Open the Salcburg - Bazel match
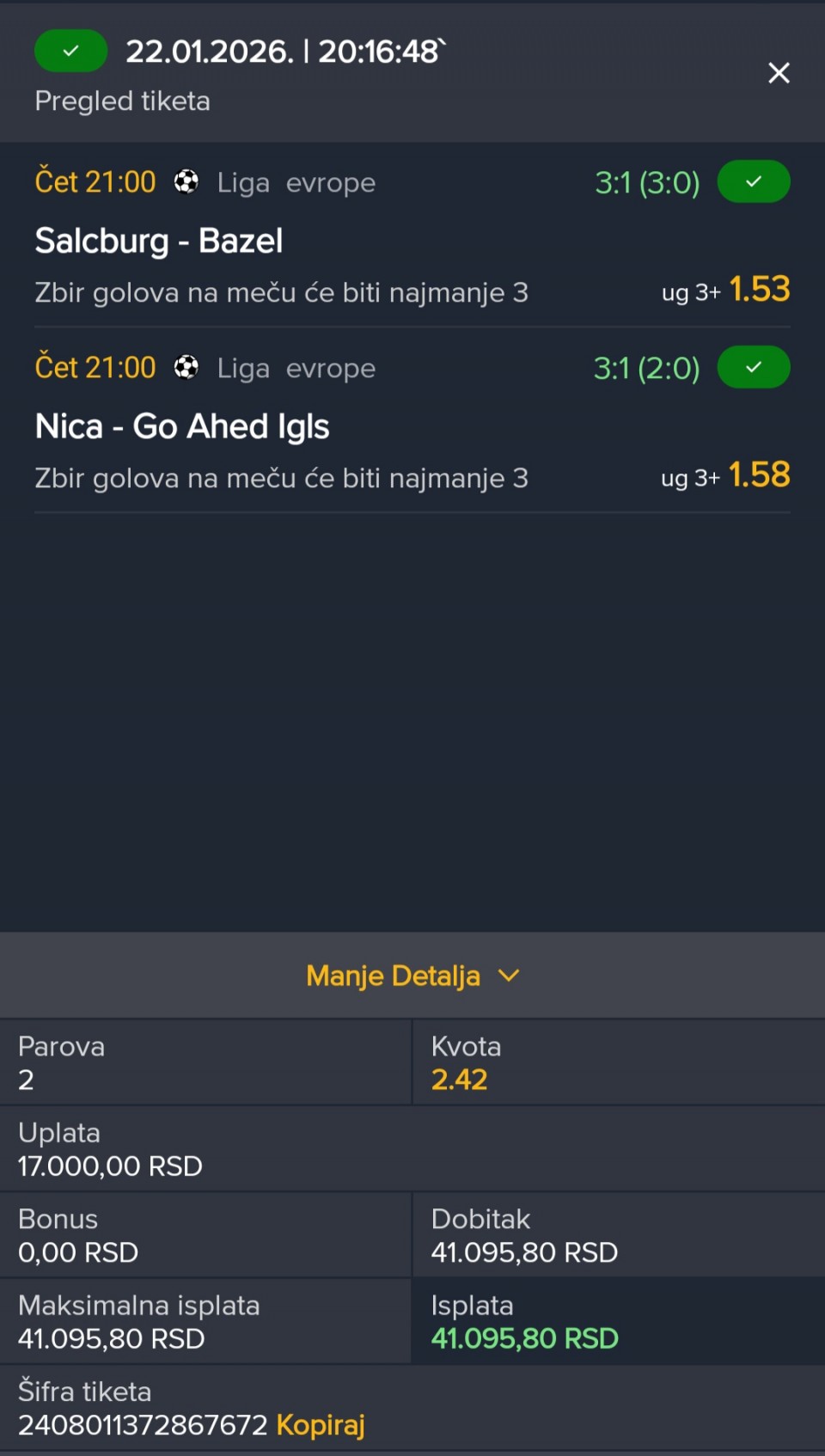 pos(159,241)
